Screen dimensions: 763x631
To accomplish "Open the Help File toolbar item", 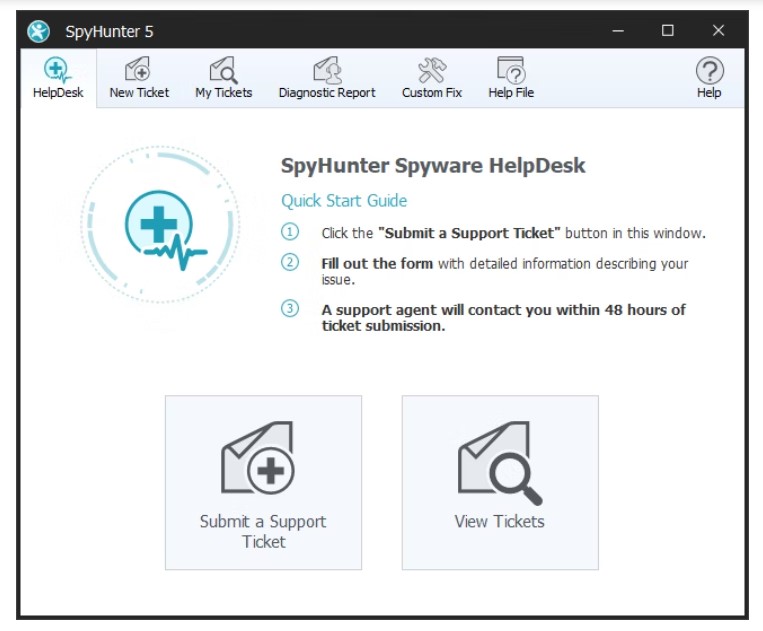I will click(x=511, y=78).
